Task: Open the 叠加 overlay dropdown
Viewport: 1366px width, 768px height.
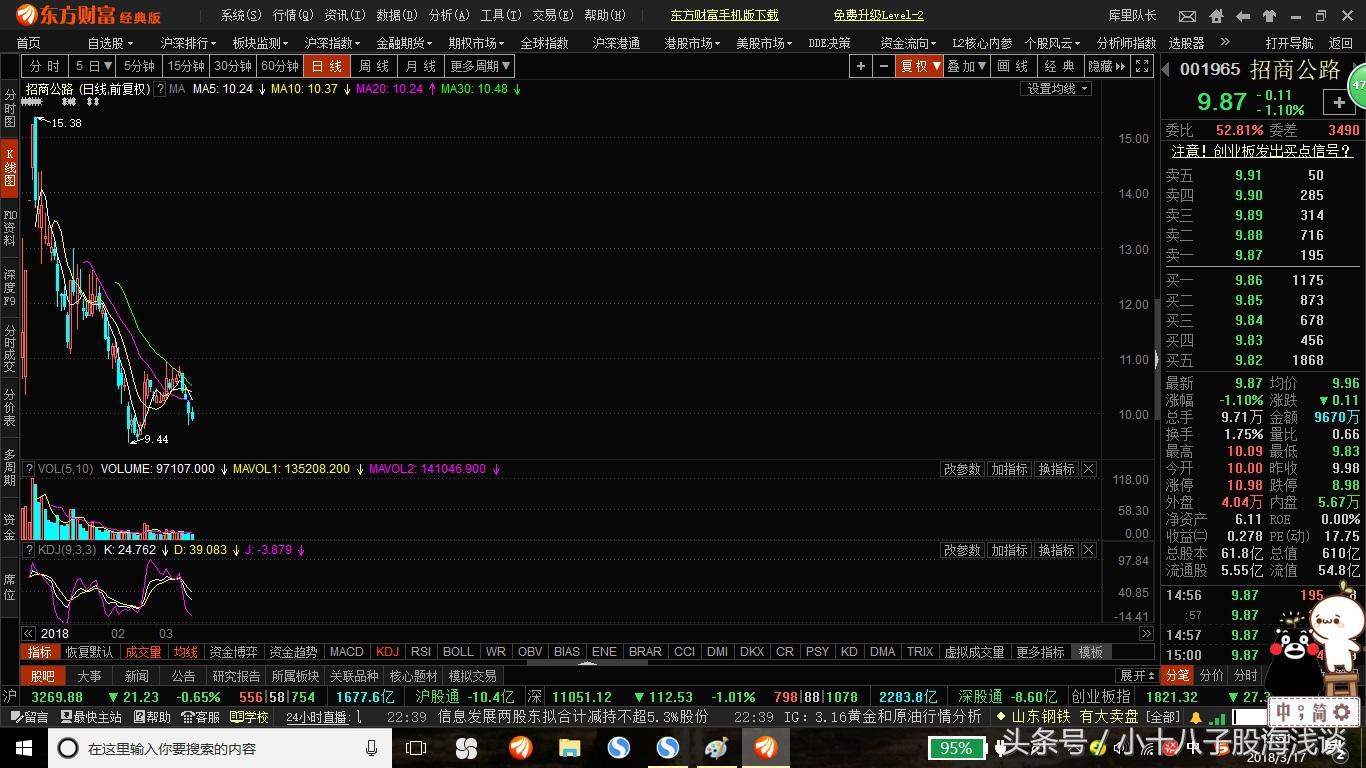Action: click(967, 66)
